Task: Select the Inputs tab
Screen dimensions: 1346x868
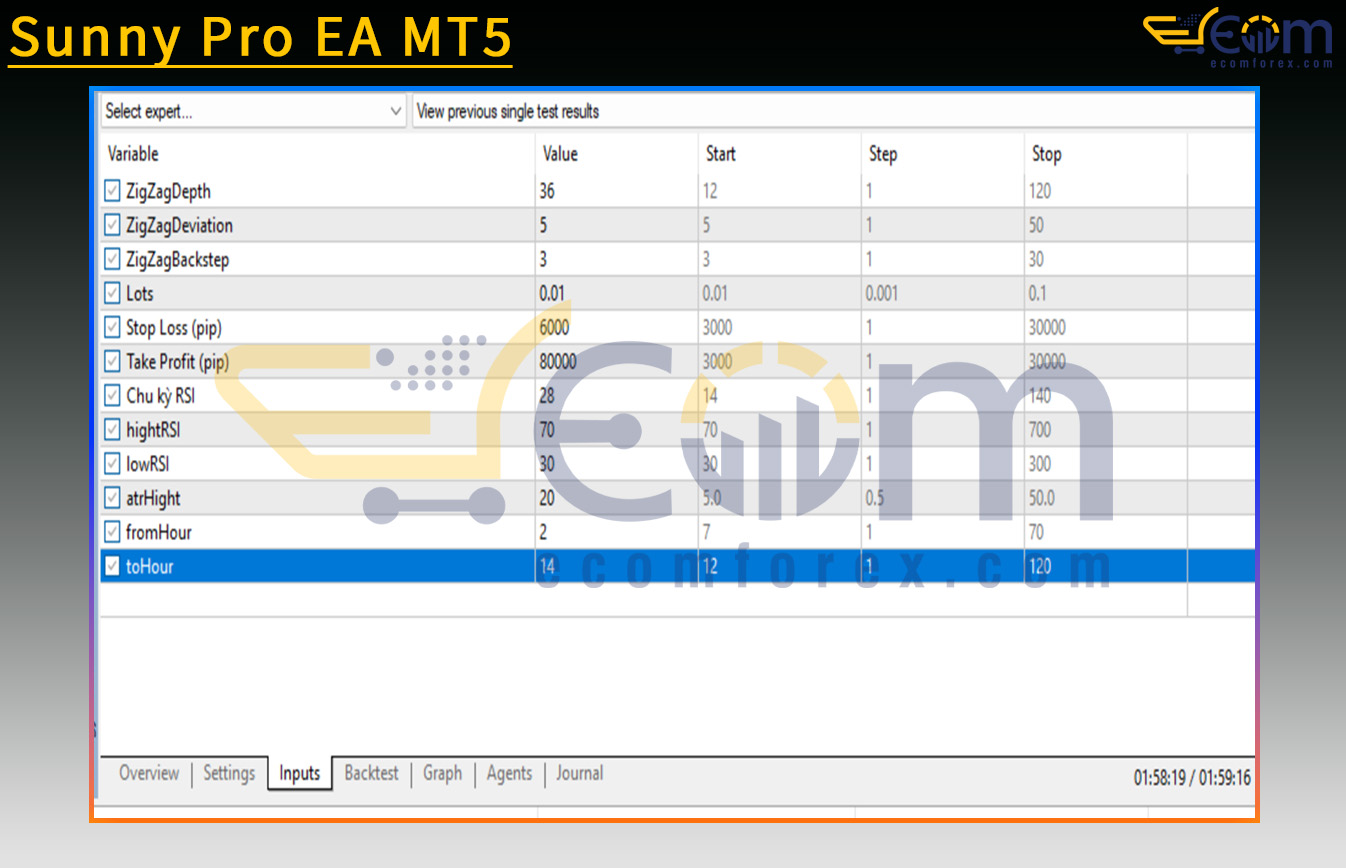Action: coord(299,773)
